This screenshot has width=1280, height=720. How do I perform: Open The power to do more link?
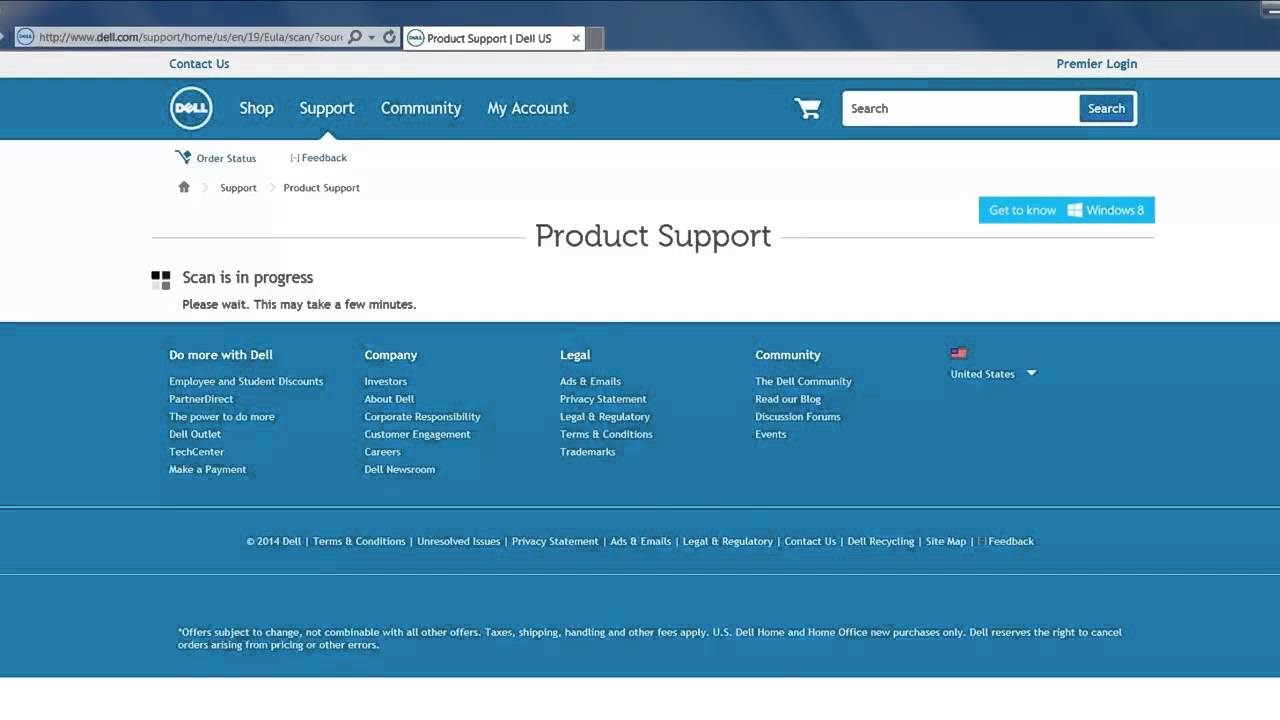click(222, 417)
